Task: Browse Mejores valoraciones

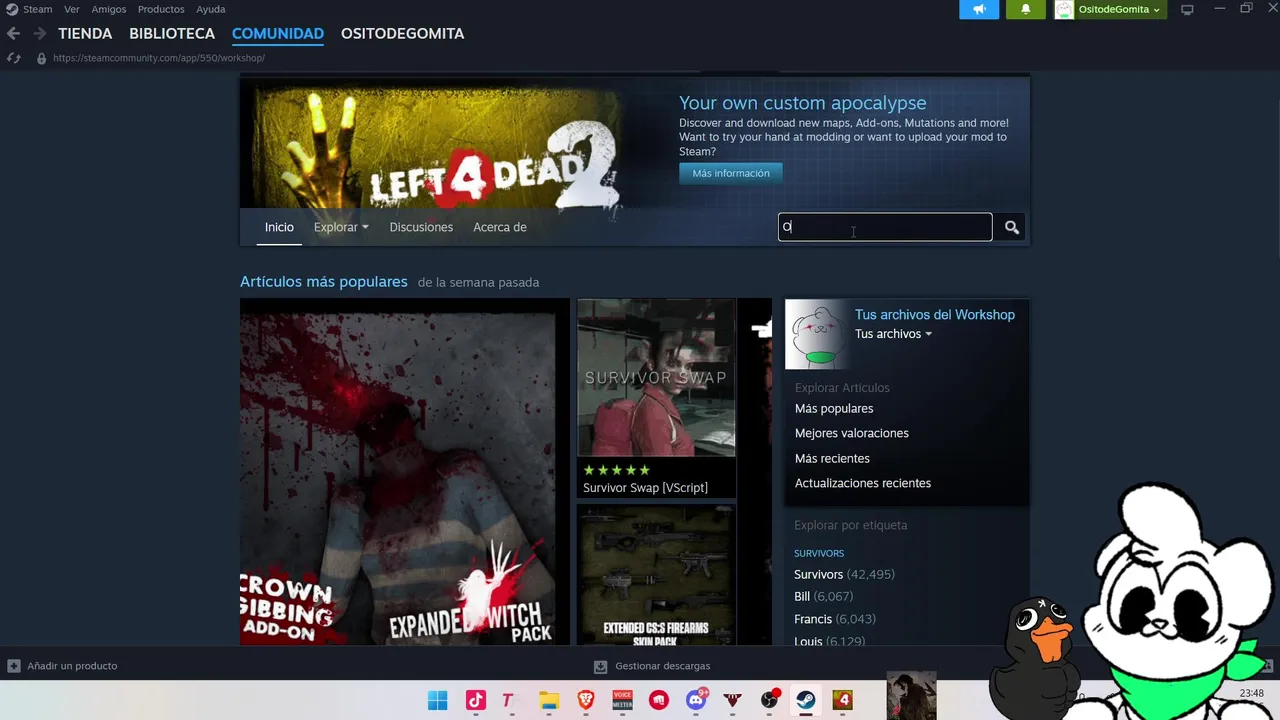Action: tap(852, 433)
